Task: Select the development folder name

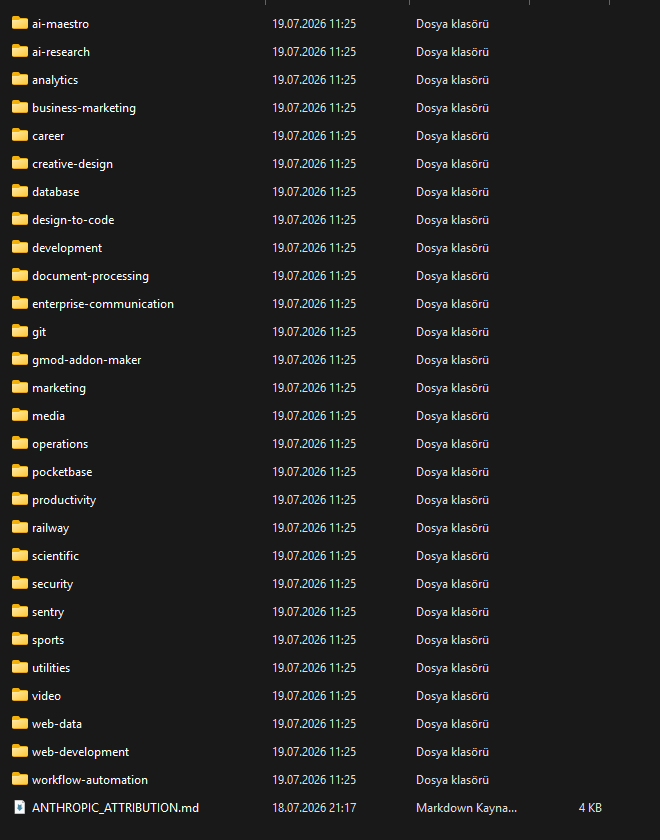Action: tap(67, 248)
